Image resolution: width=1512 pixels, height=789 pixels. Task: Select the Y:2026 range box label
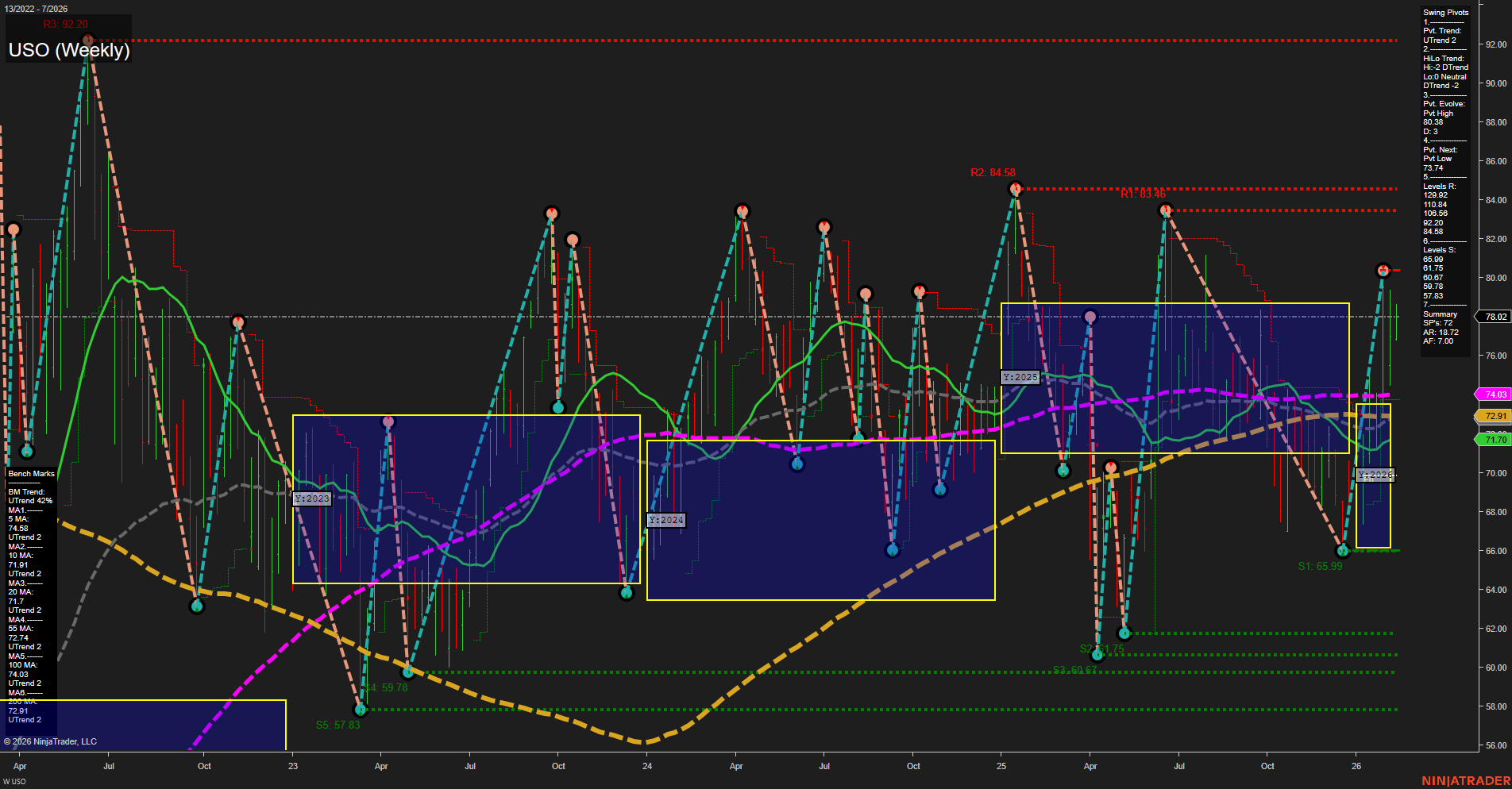(x=1374, y=474)
